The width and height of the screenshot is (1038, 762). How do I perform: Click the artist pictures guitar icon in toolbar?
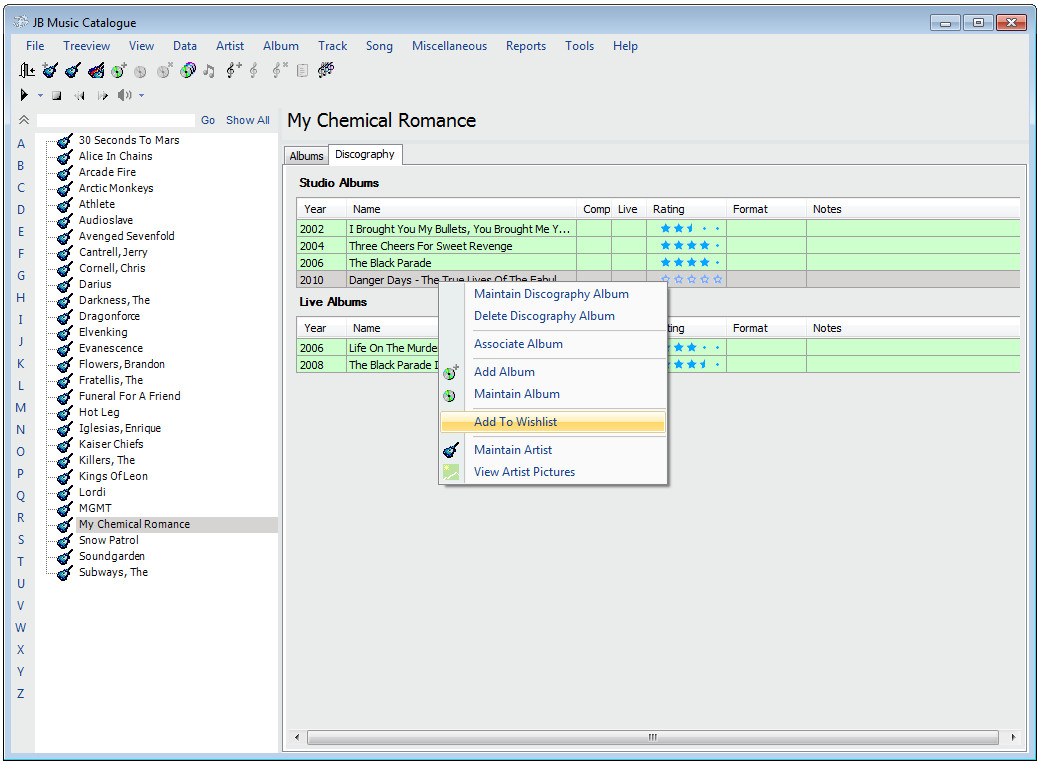point(96,70)
